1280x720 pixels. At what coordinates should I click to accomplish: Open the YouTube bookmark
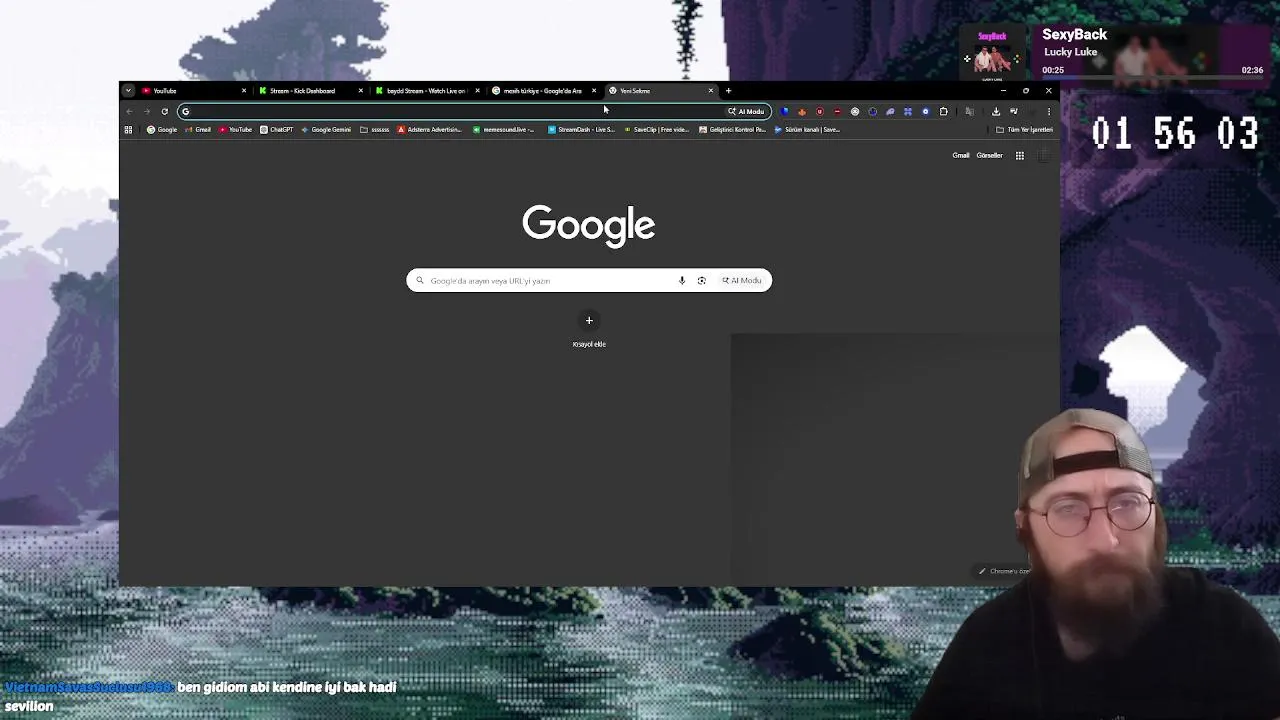click(236, 129)
